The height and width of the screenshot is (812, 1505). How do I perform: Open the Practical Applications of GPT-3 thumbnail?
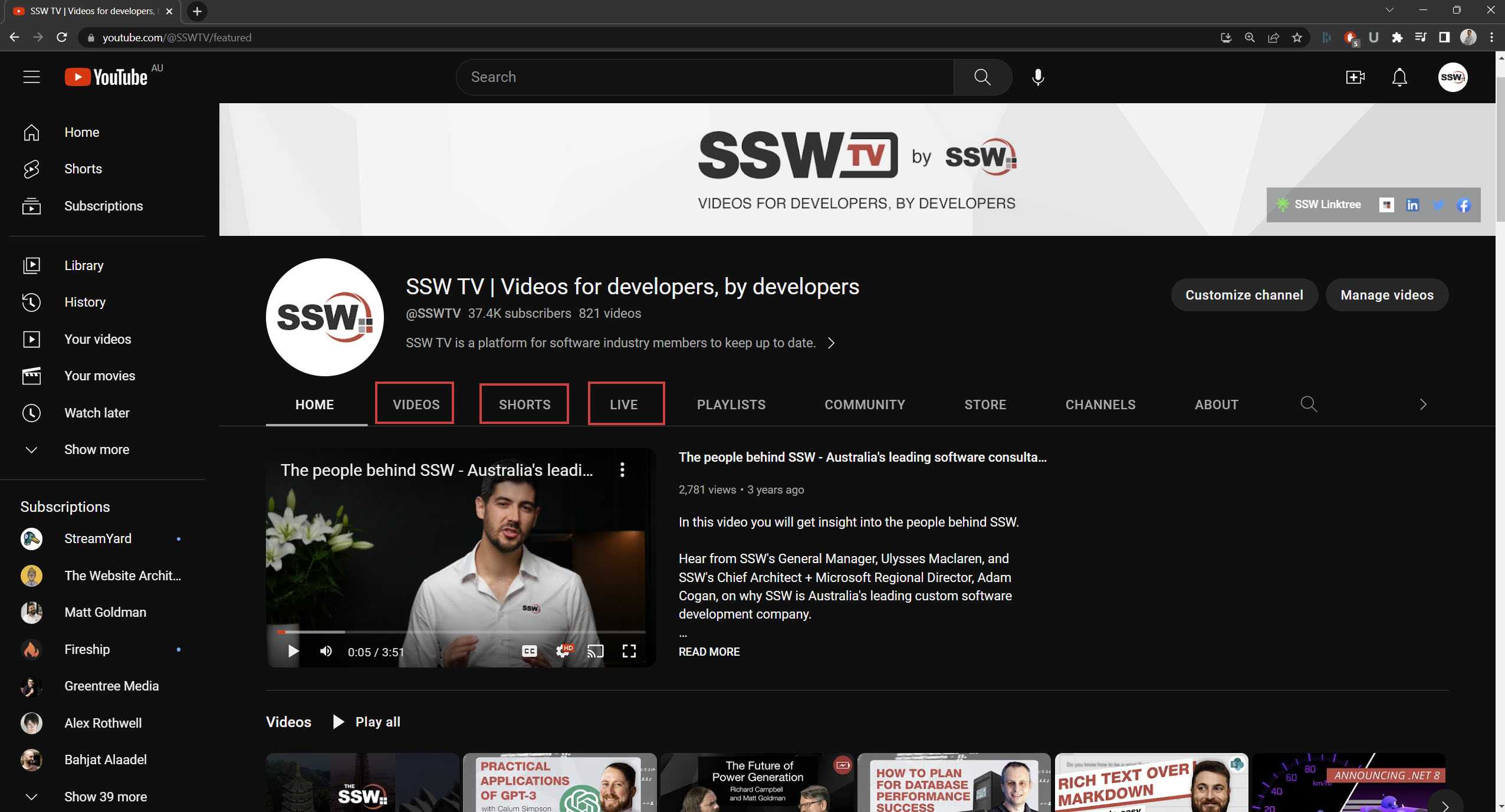559,783
